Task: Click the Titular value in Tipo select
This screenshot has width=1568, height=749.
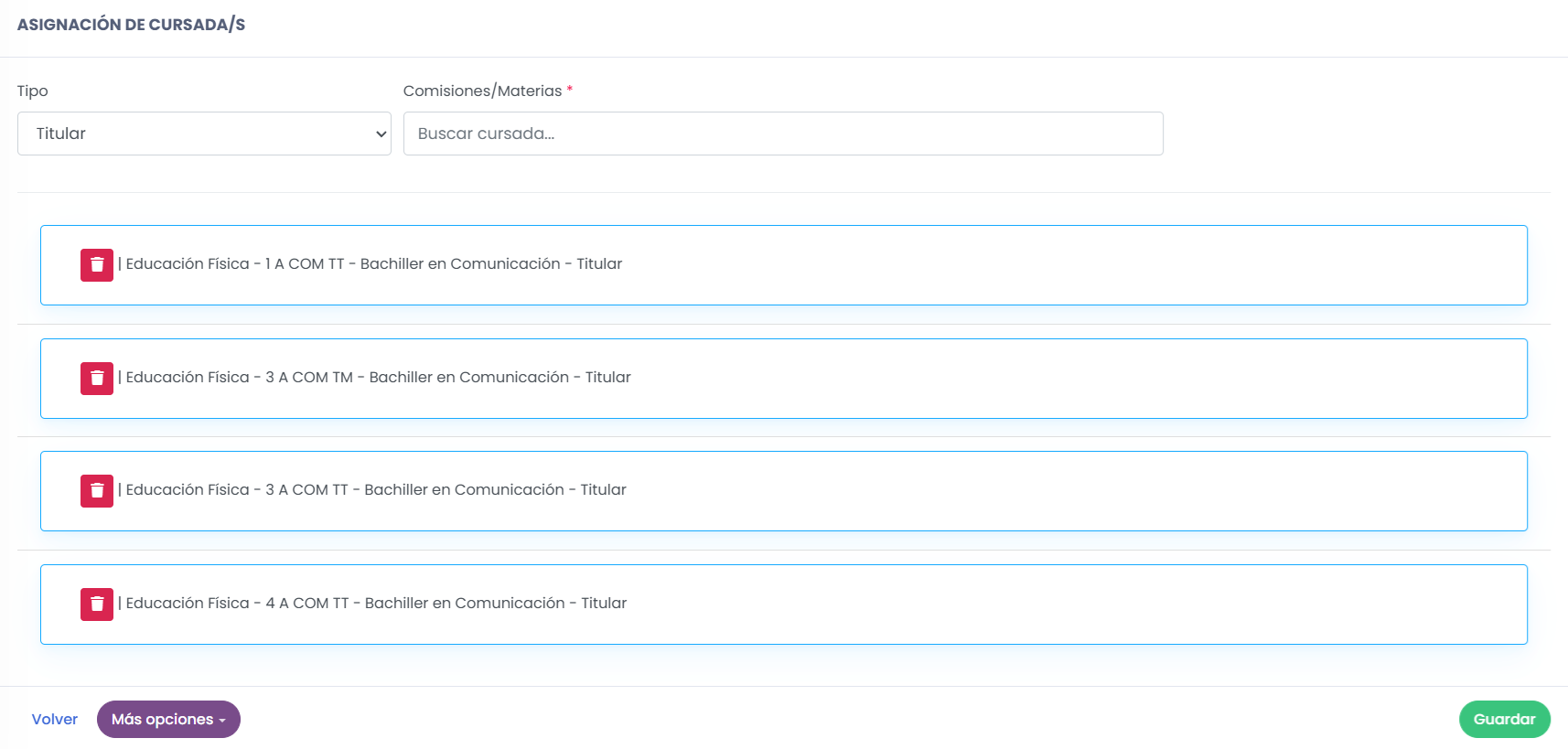Action: [x=61, y=134]
